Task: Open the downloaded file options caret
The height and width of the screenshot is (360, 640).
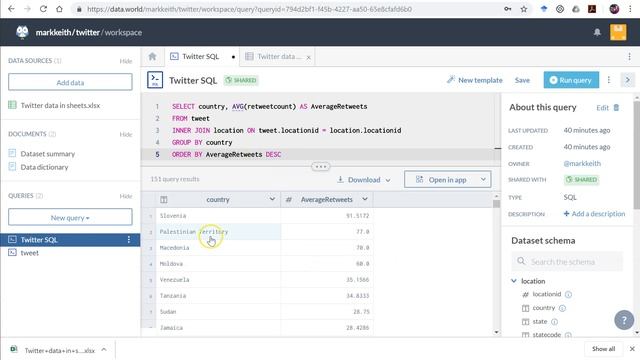Action: coord(104,350)
